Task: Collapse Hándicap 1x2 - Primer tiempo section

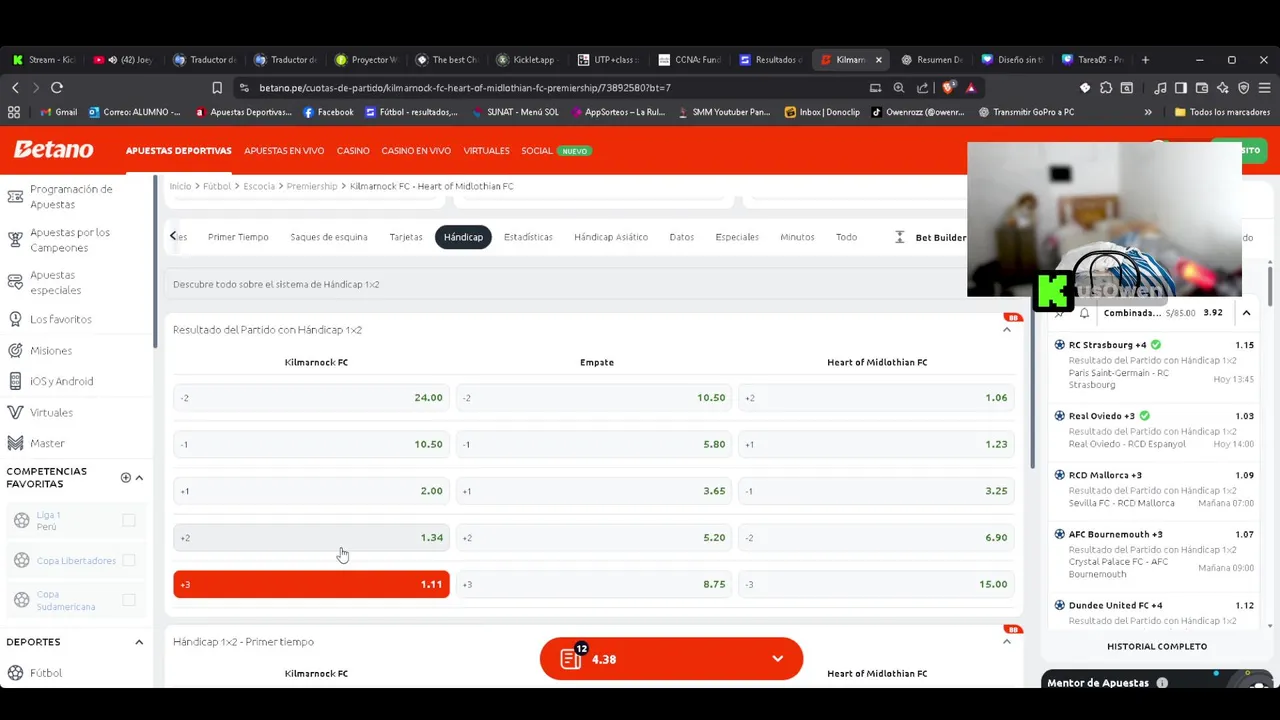Action: coord(1007,642)
